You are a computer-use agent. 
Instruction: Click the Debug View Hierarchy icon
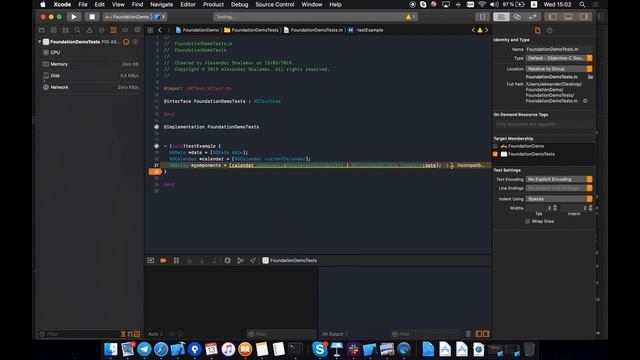pyautogui.click(x=227, y=260)
